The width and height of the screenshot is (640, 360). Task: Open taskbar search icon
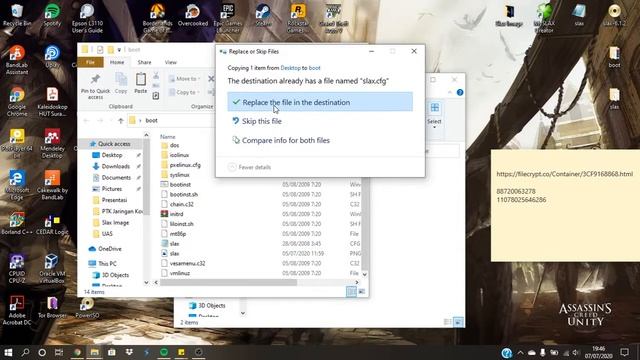click(25, 352)
